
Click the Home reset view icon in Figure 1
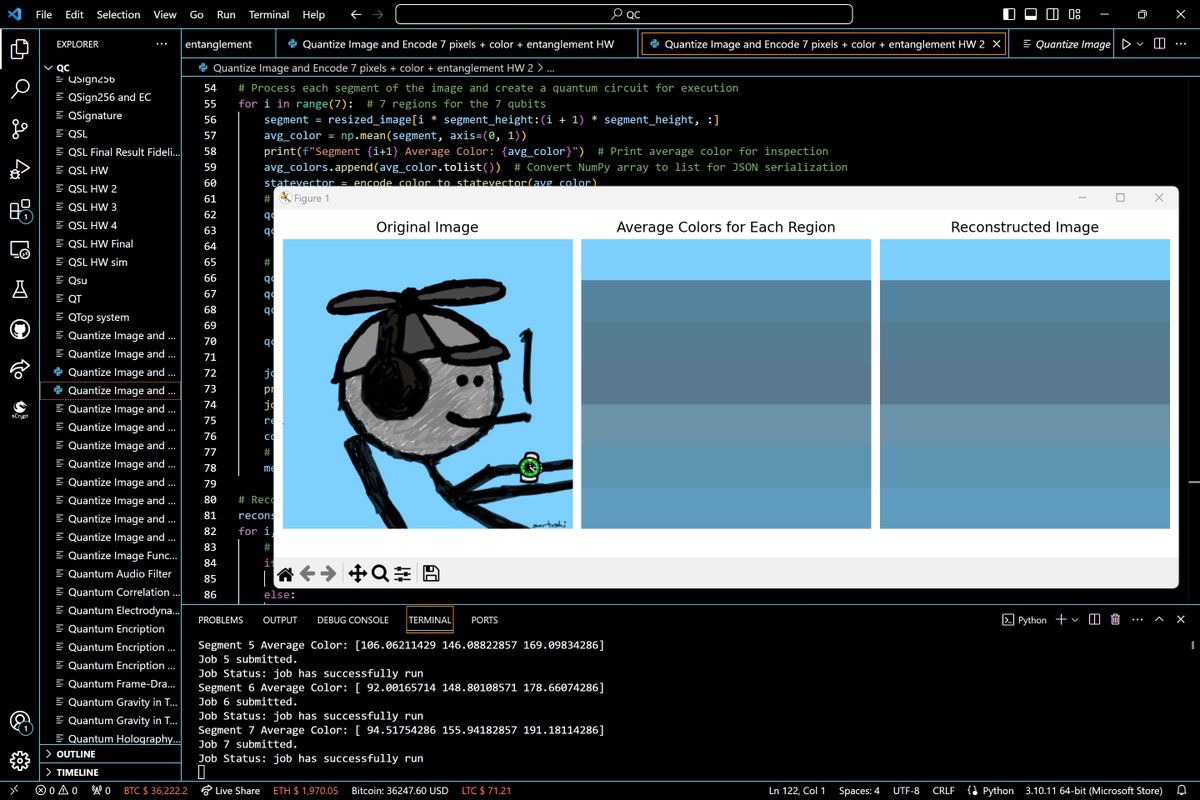tap(286, 573)
